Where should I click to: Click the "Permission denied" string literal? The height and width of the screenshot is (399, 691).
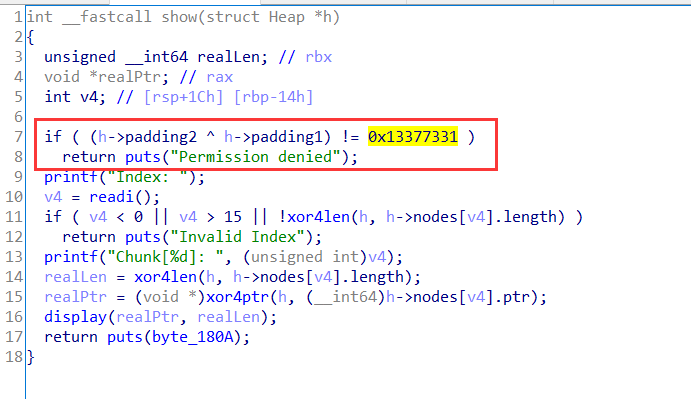(x=255, y=157)
